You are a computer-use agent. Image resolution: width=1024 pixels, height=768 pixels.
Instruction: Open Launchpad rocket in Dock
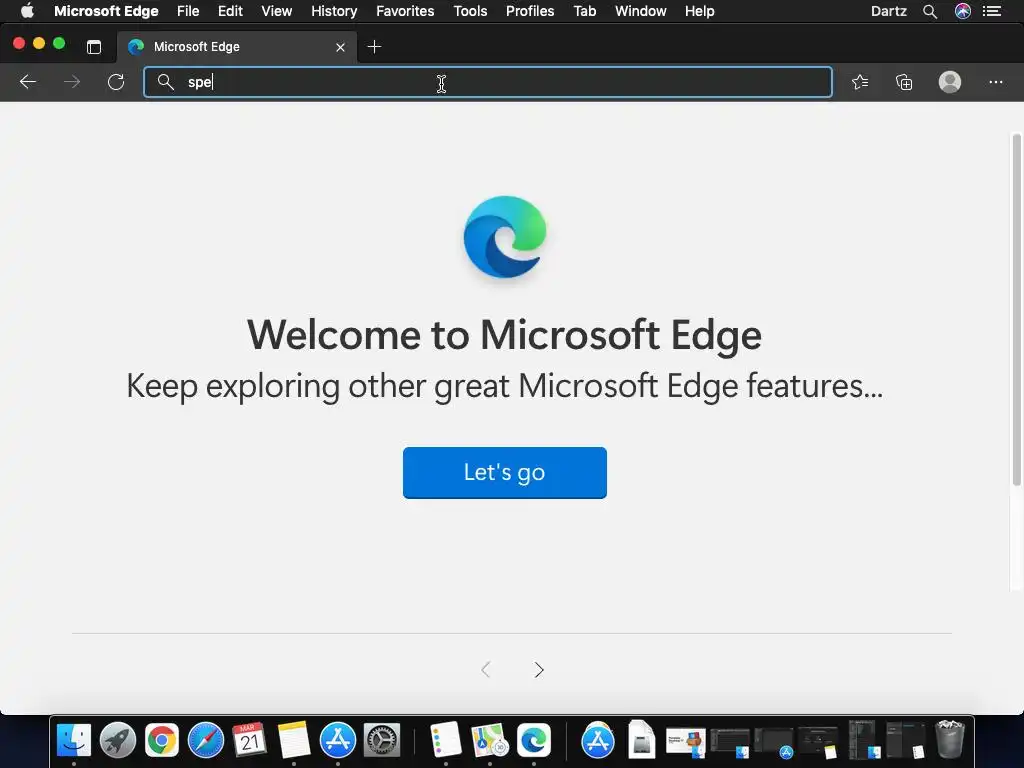tap(118, 740)
